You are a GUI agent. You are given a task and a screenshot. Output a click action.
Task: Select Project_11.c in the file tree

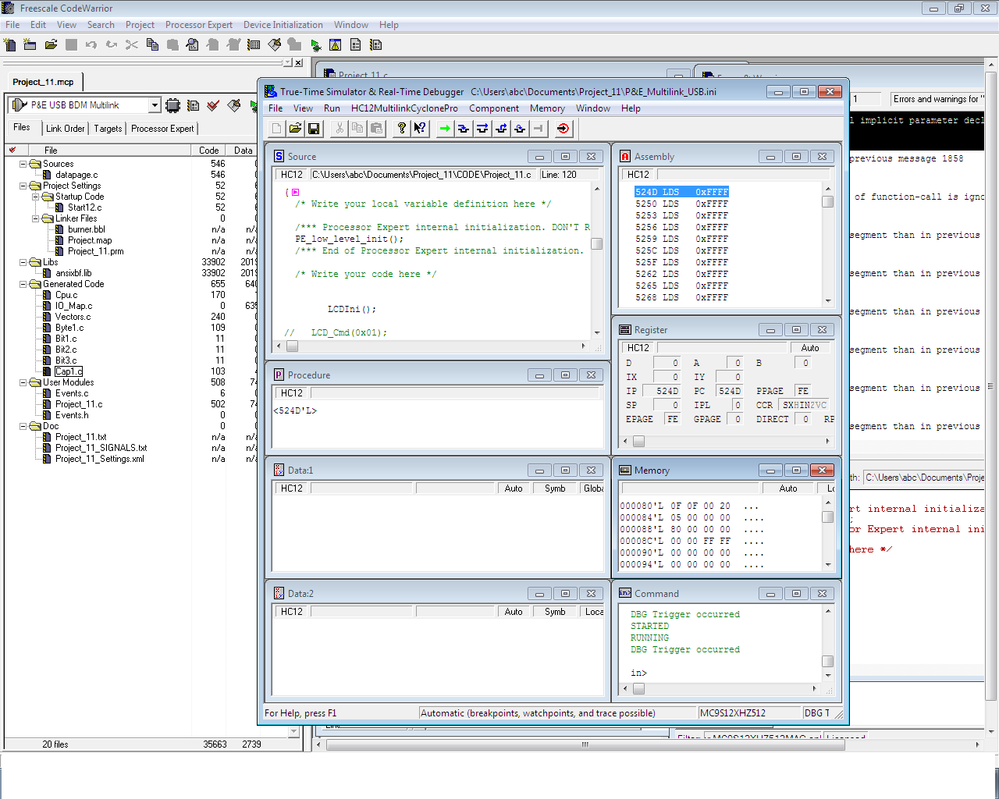(x=79, y=404)
